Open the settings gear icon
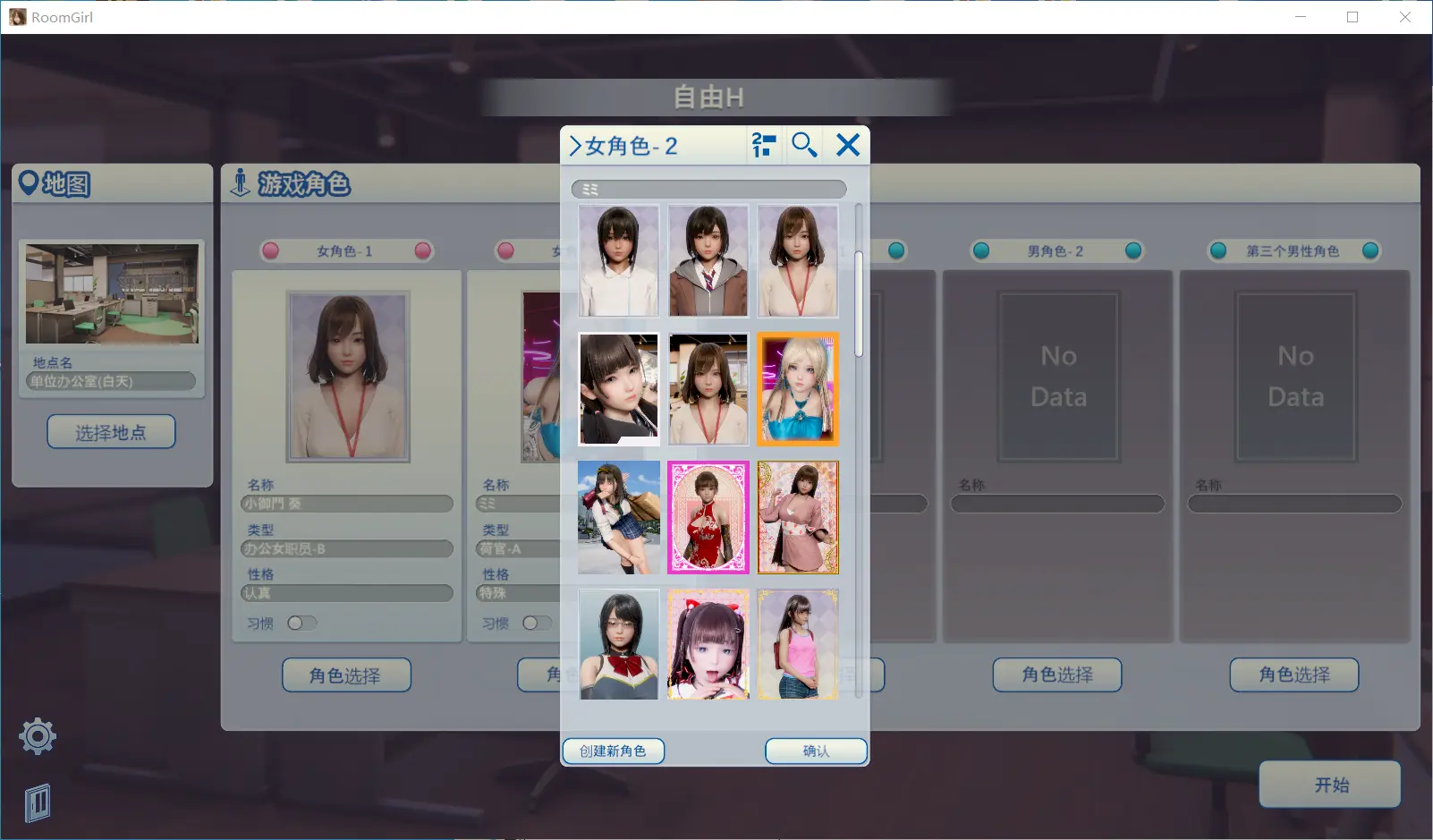Image resolution: width=1433 pixels, height=840 pixels. tap(37, 735)
